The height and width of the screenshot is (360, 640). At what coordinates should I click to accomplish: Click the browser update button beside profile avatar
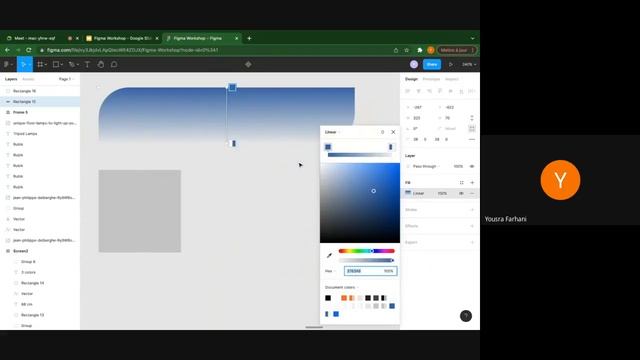click(x=457, y=50)
